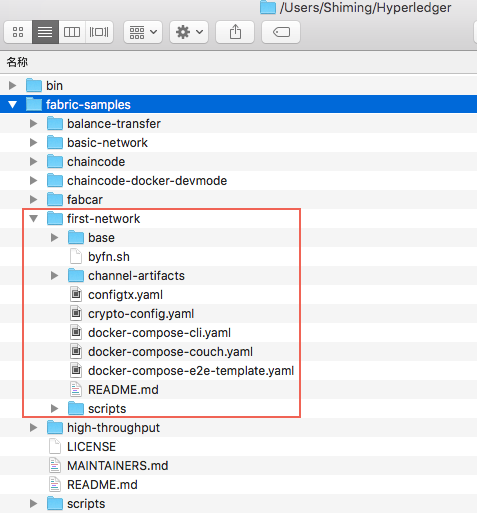Screen dimensions: 477x519
Task: Select the base folder icon
Action: (x=76, y=237)
